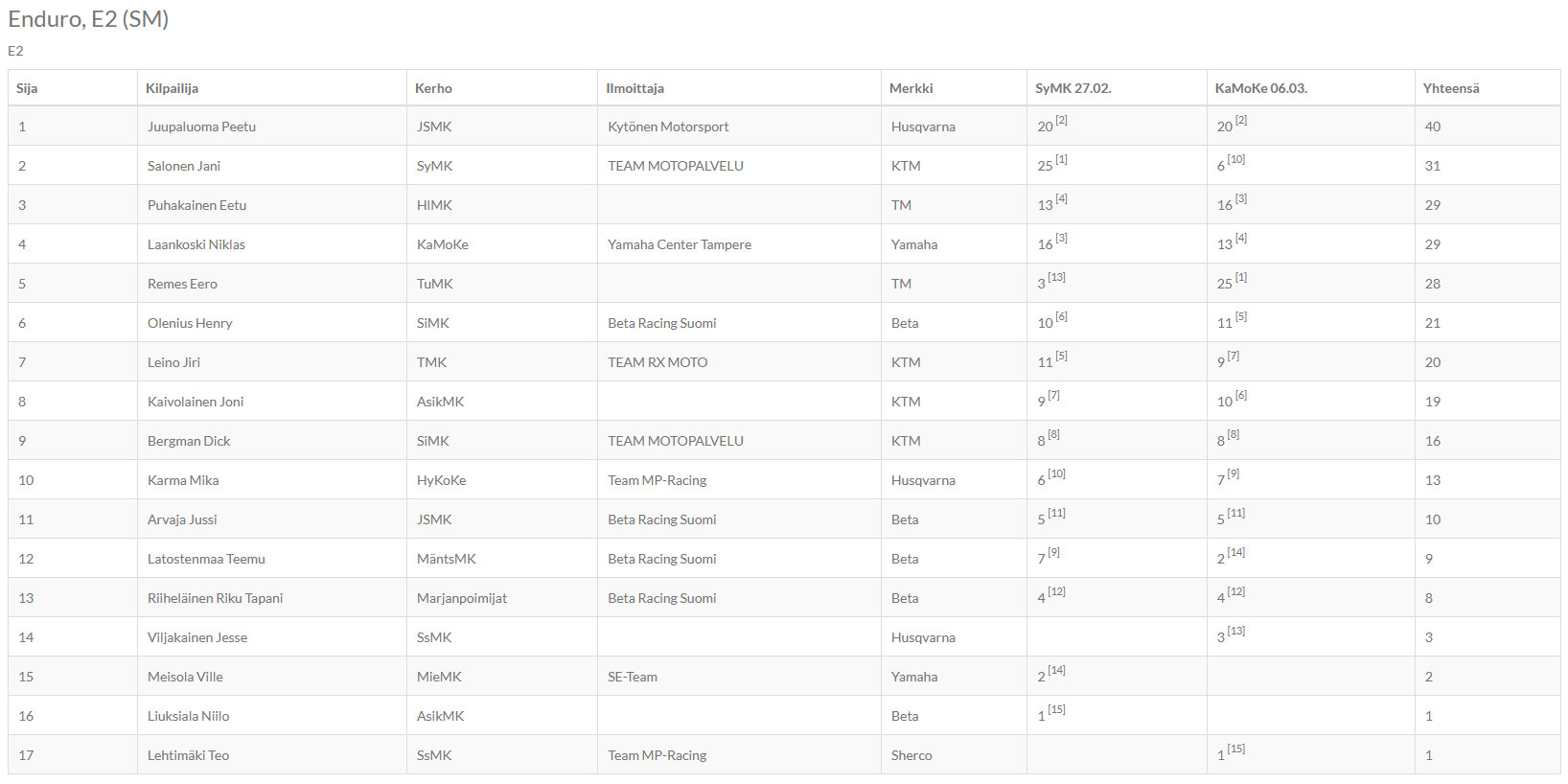The height and width of the screenshot is (784, 1568).
Task: Click Juupaluoma's total points of 40
Action: pyautogui.click(x=1432, y=127)
